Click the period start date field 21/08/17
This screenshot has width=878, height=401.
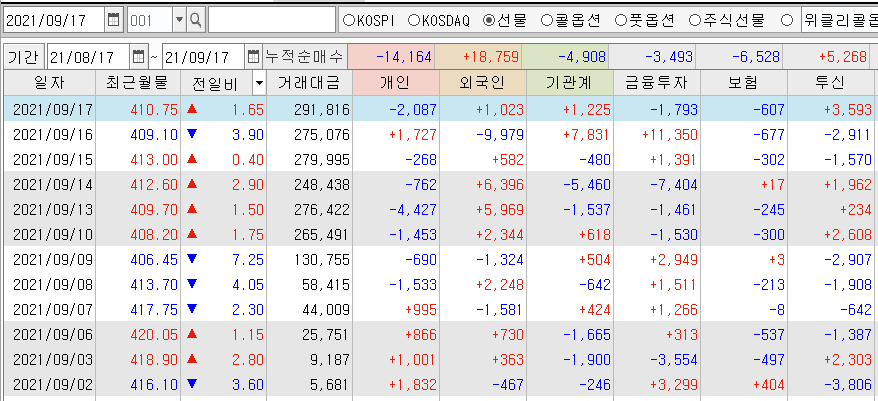click(x=88, y=57)
